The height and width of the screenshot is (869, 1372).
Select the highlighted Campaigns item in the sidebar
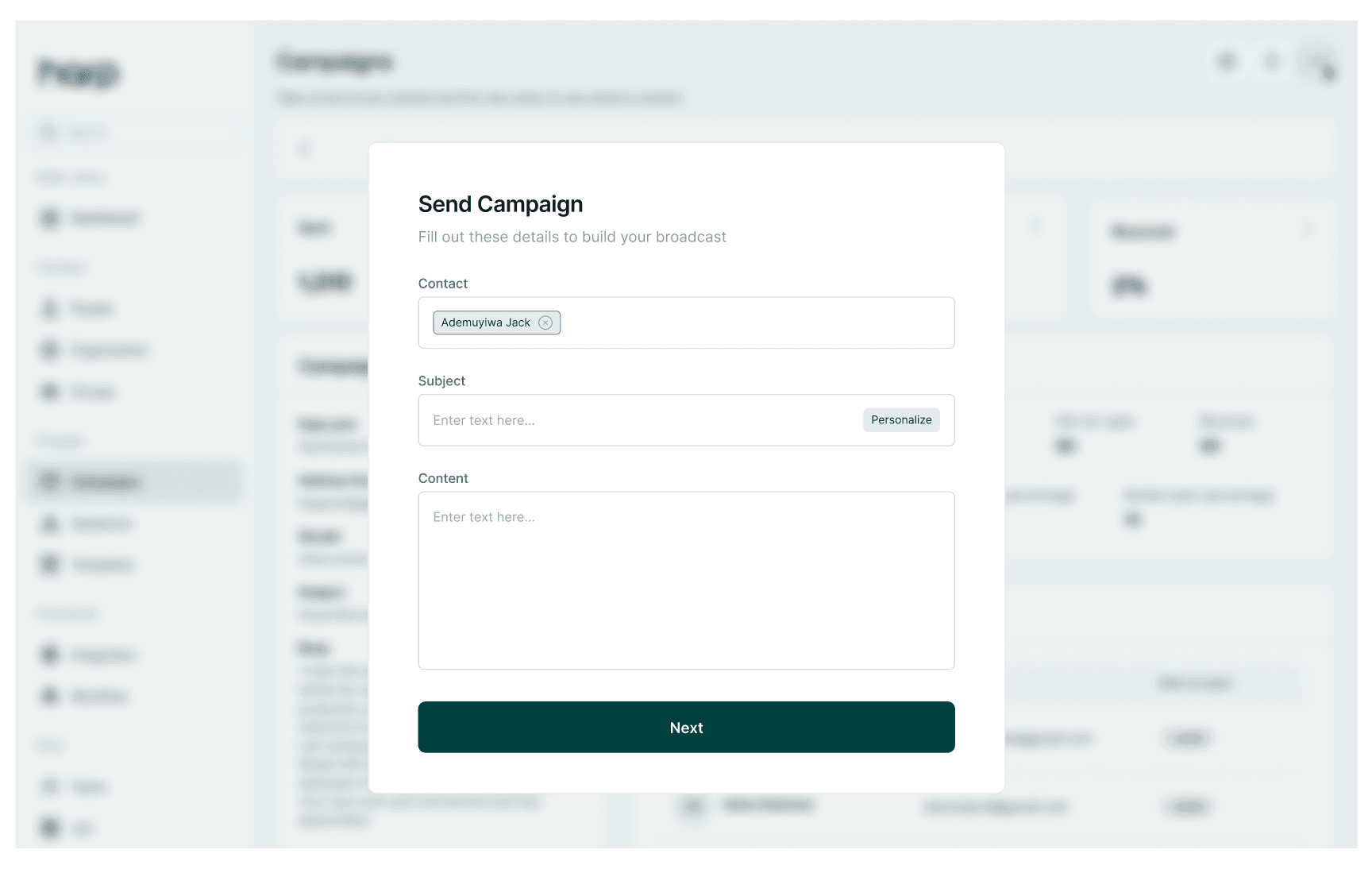[x=133, y=481]
